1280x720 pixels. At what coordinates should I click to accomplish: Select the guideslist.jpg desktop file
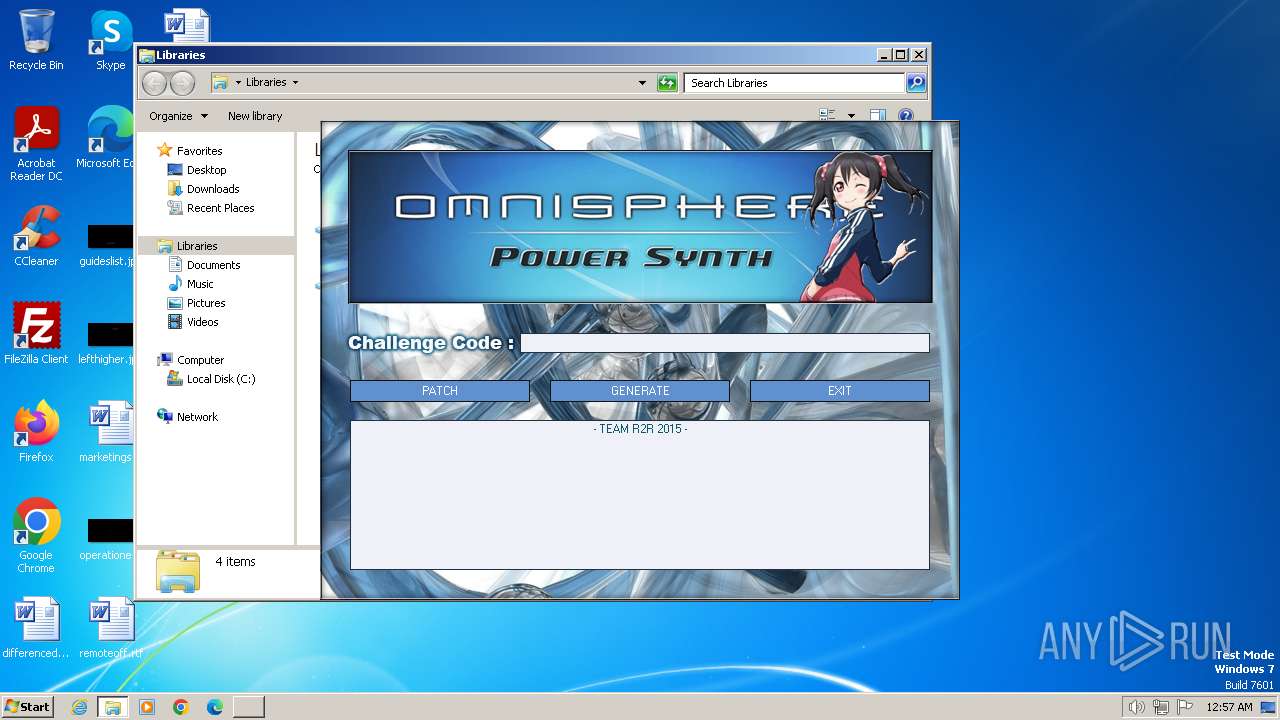(108, 245)
